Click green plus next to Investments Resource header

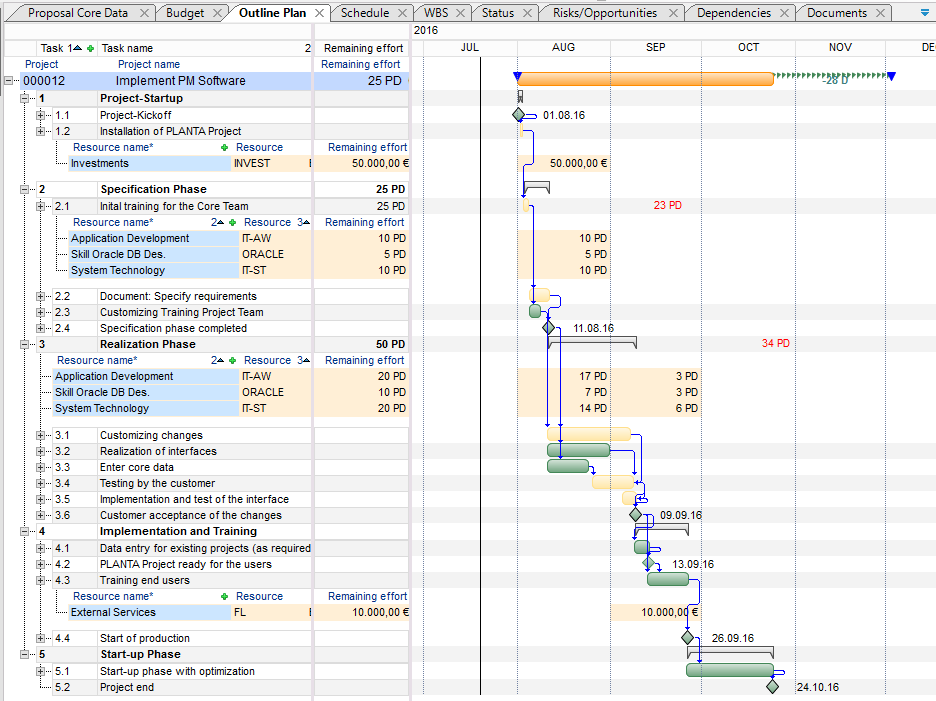[x=224, y=147]
